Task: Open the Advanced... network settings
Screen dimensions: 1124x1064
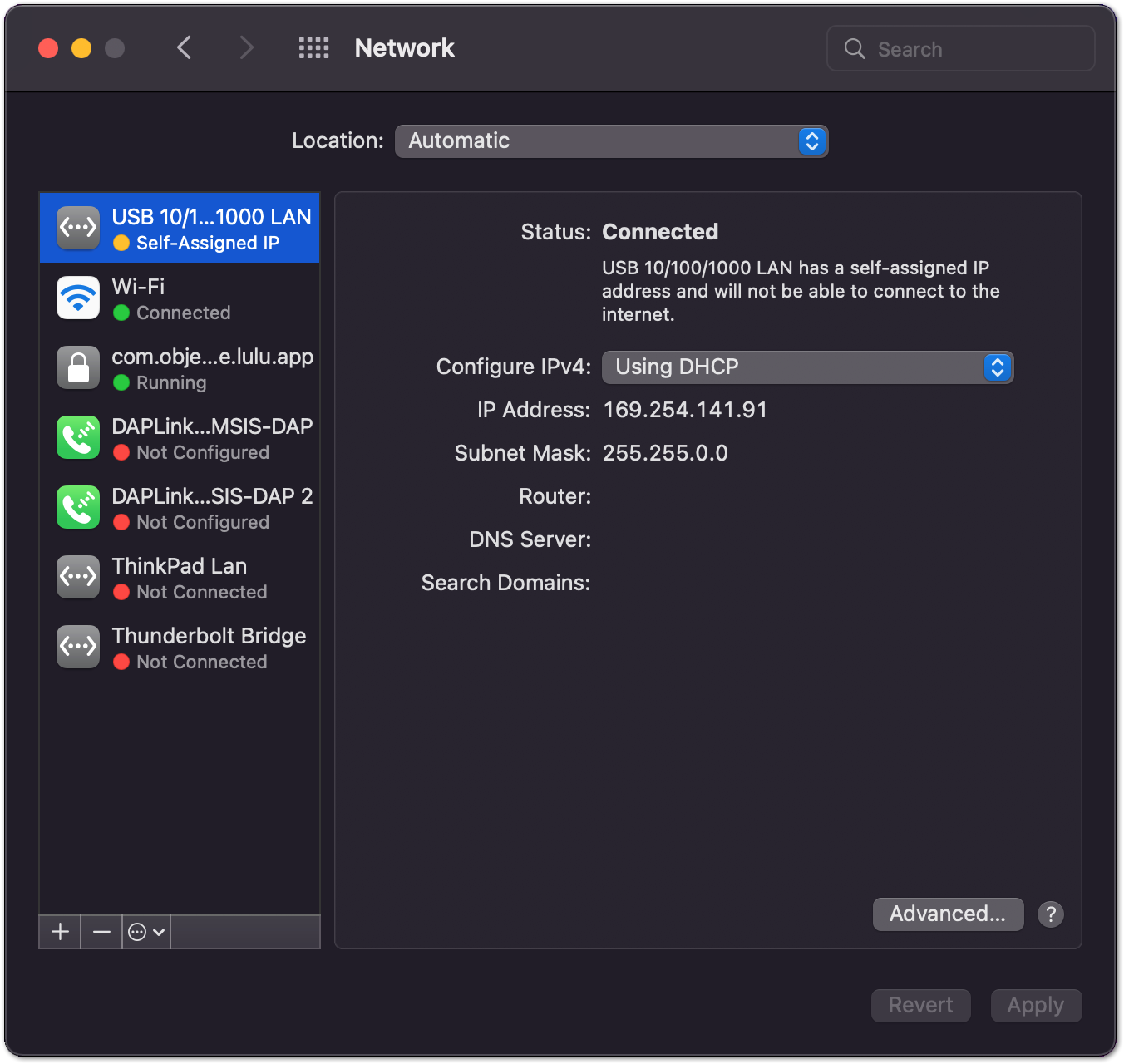Action: (948, 914)
